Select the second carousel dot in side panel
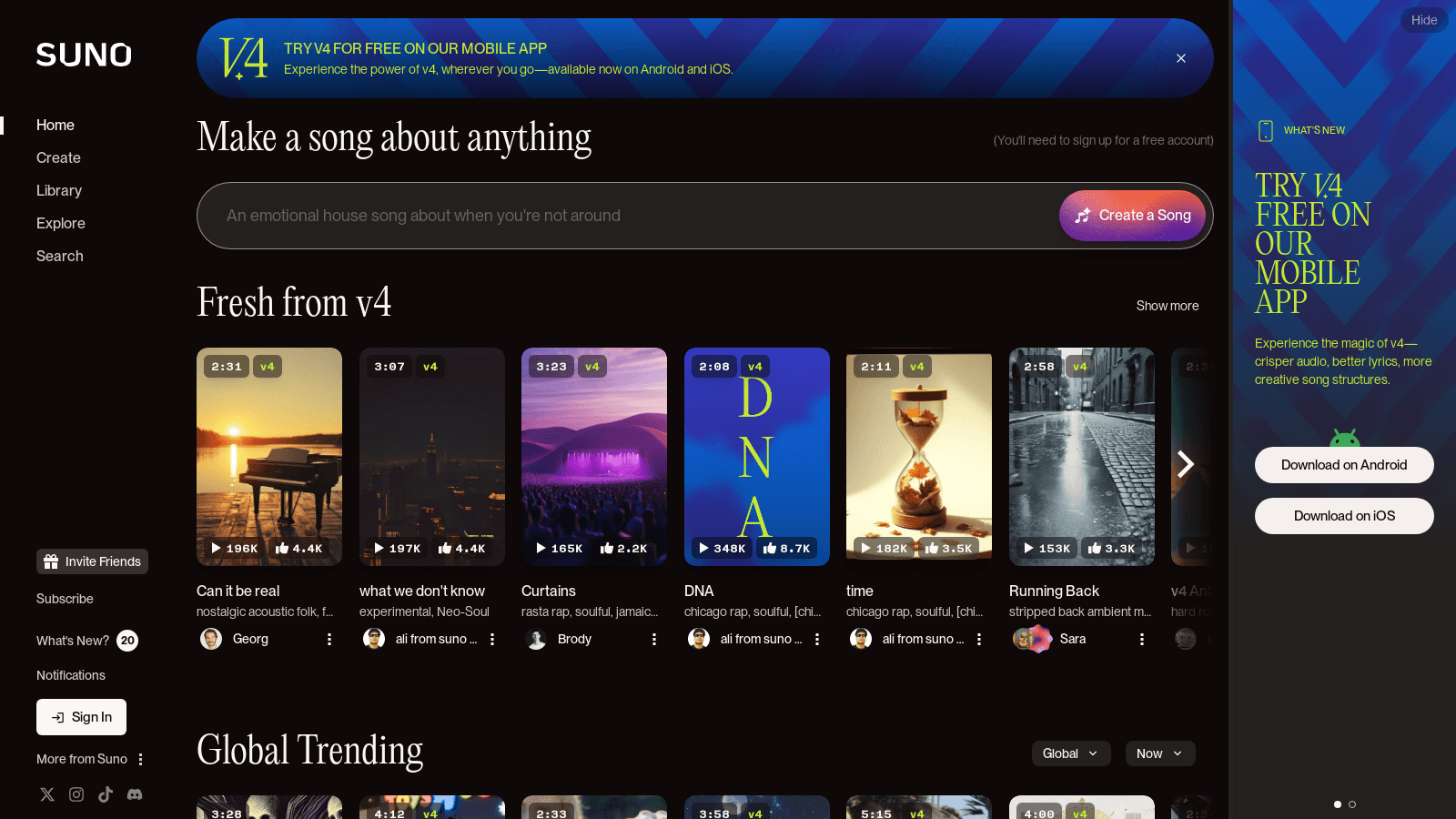The image size is (1456, 819). (1352, 804)
